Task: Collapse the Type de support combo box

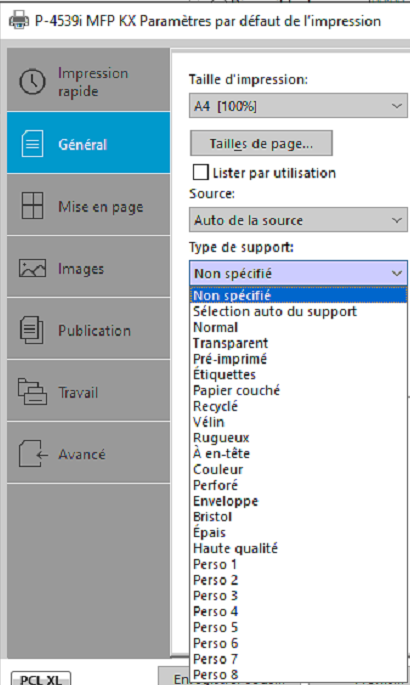Action: point(298,273)
